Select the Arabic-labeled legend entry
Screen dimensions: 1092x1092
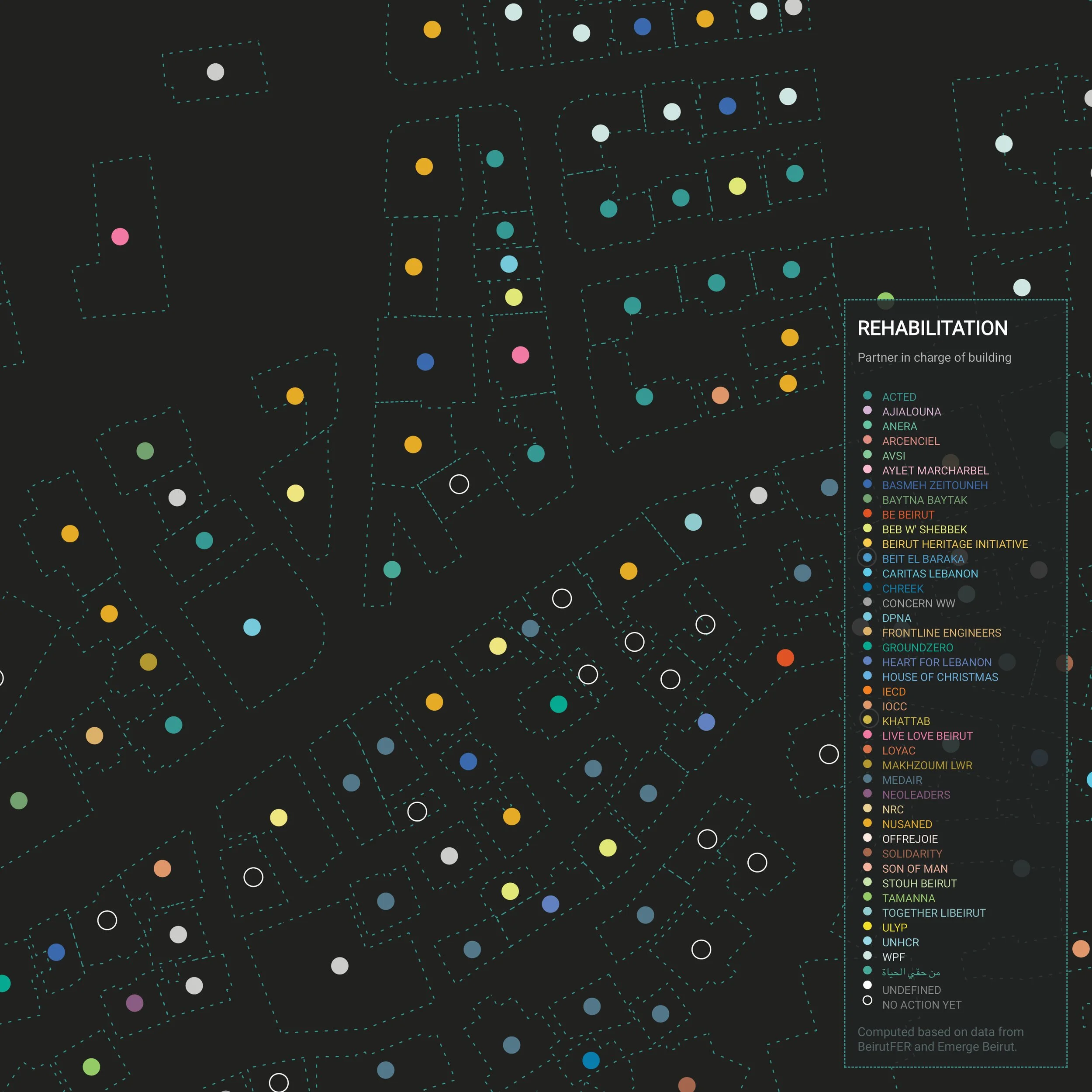911,972
